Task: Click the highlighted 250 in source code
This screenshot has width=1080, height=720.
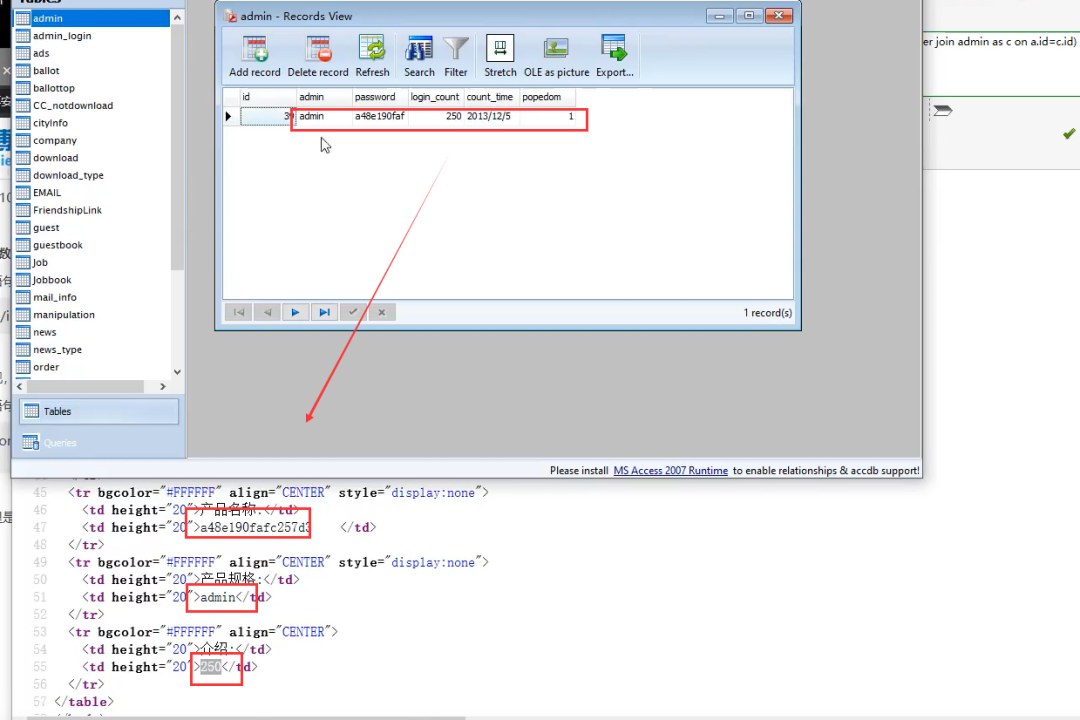Action: point(211,667)
